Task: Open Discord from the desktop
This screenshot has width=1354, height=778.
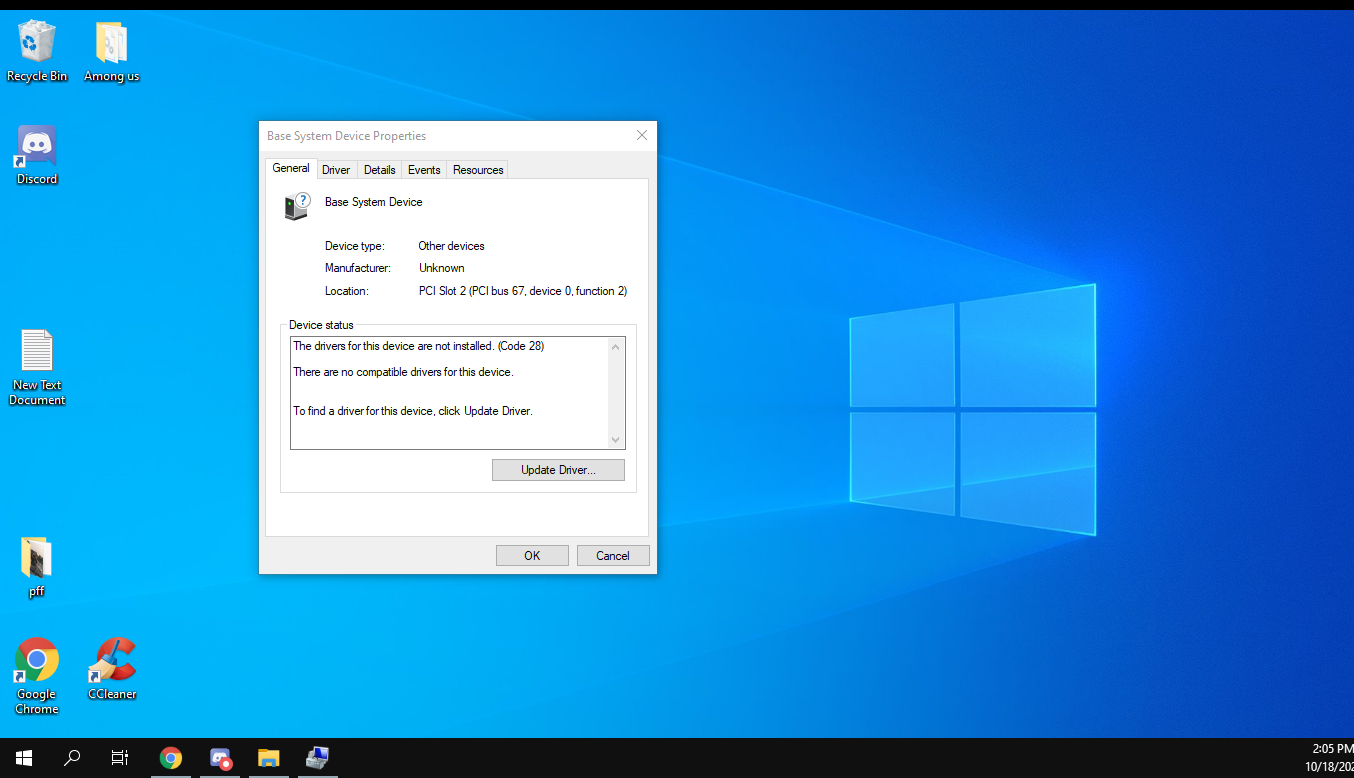Action: 36,145
